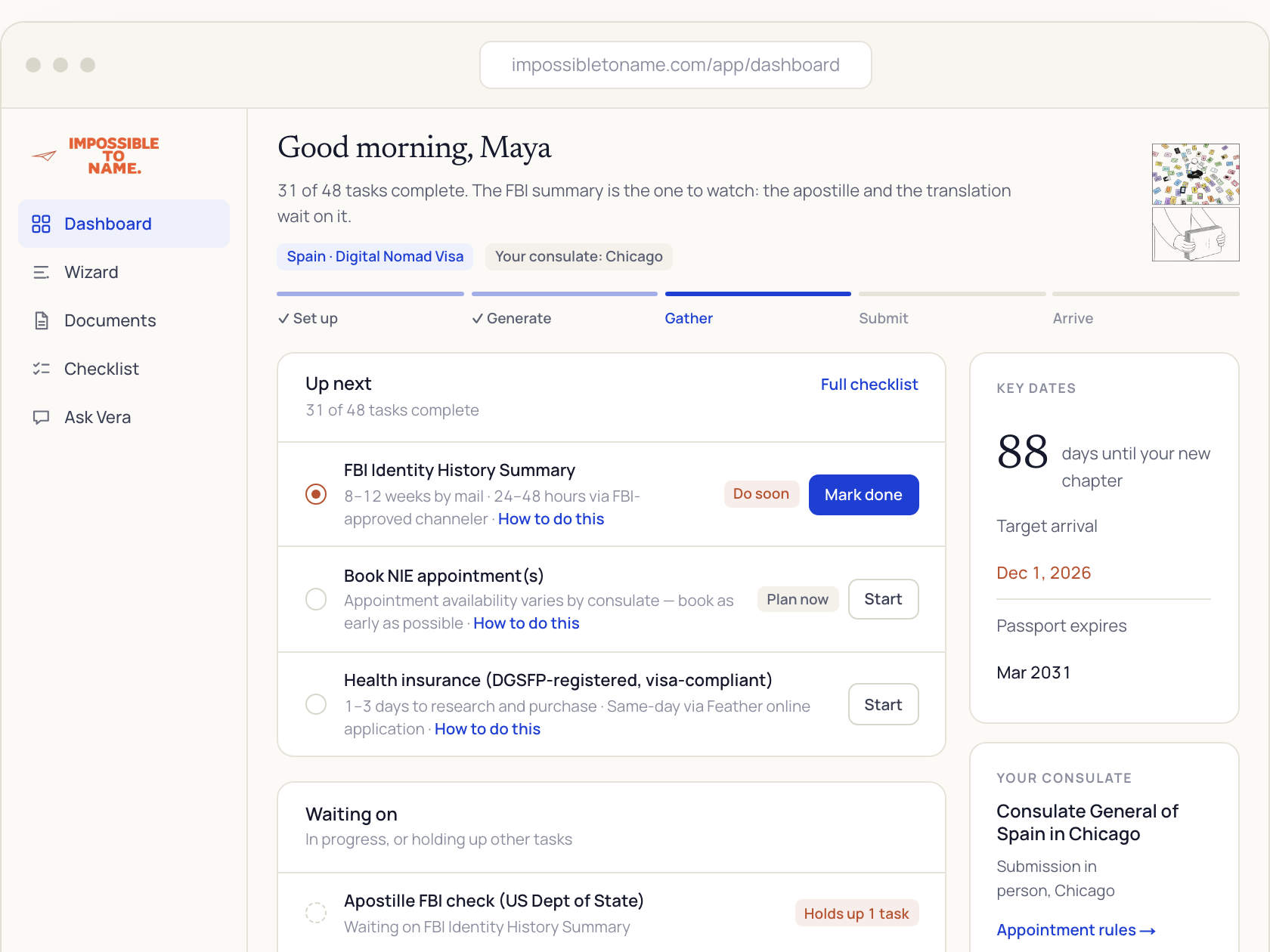Image resolution: width=1270 pixels, height=952 pixels.
Task: Click the Do soon badge
Action: pos(761,494)
